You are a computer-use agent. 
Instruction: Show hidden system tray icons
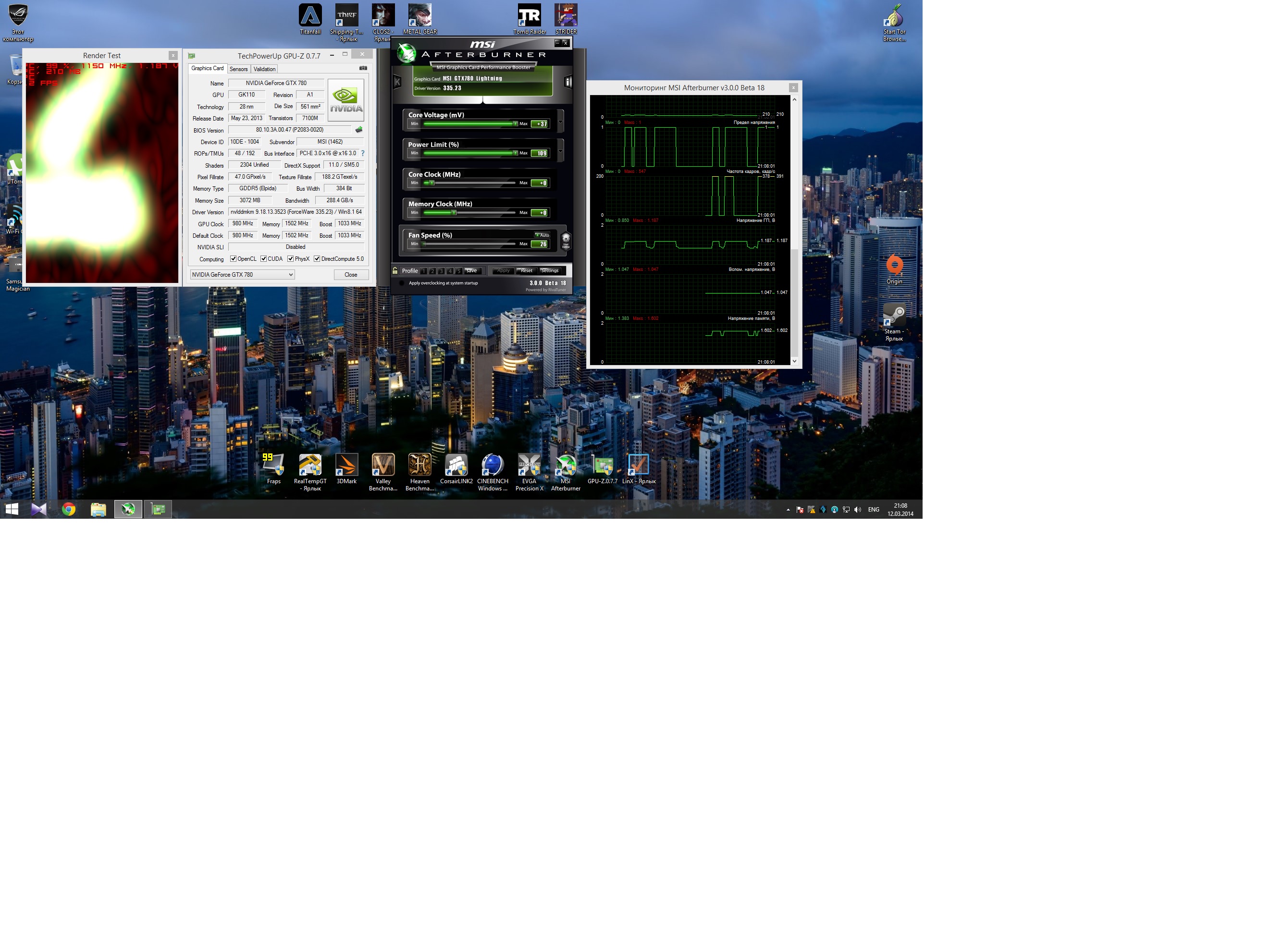pyautogui.click(x=788, y=510)
